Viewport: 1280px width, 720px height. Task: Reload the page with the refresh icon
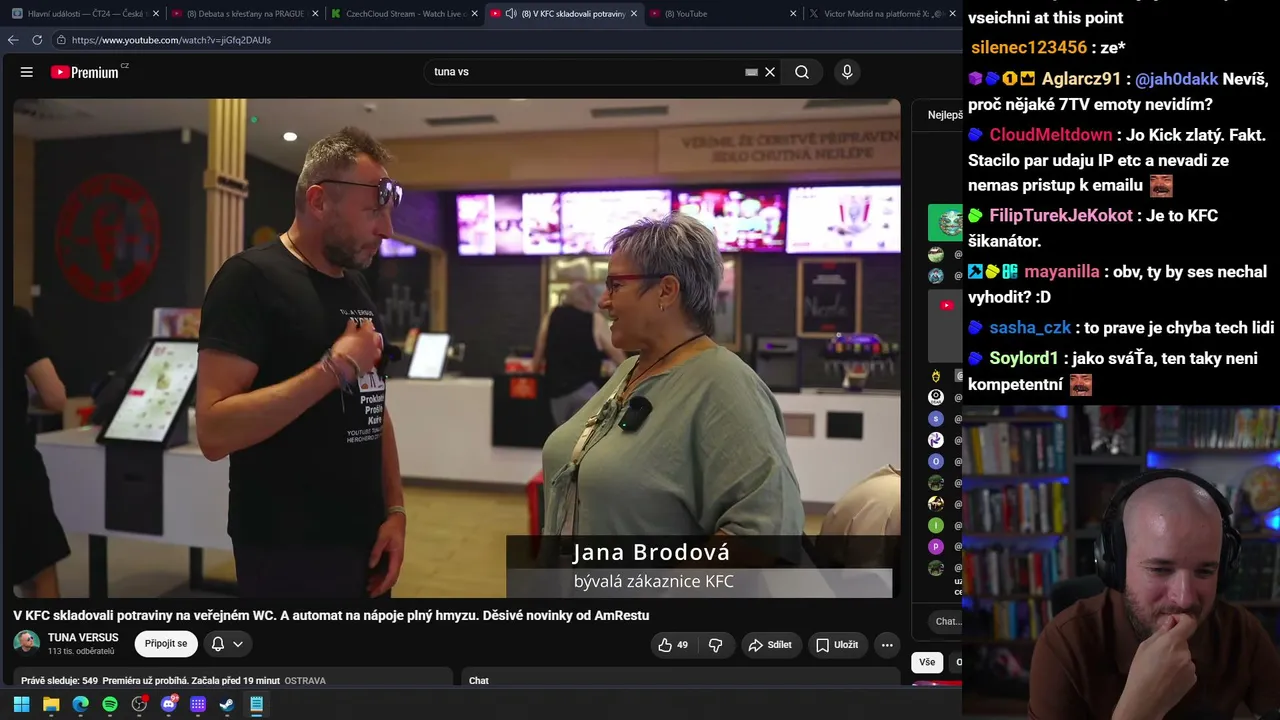tap(37, 40)
